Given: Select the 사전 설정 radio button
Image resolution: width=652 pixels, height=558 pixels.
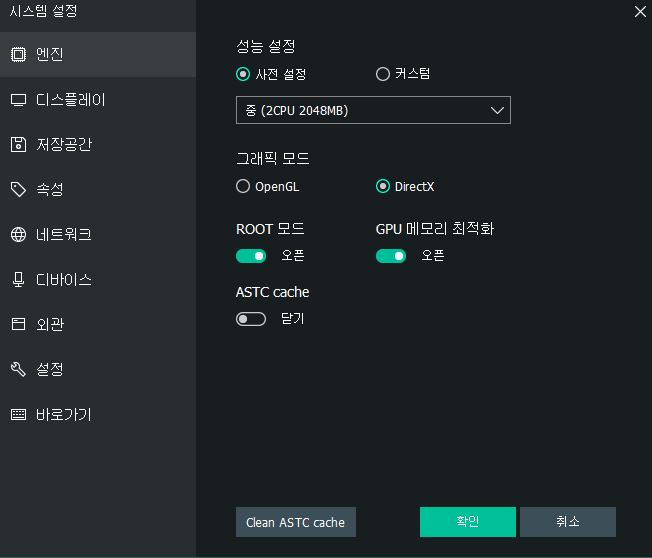Looking at the screenshot, I should [243, 74].
